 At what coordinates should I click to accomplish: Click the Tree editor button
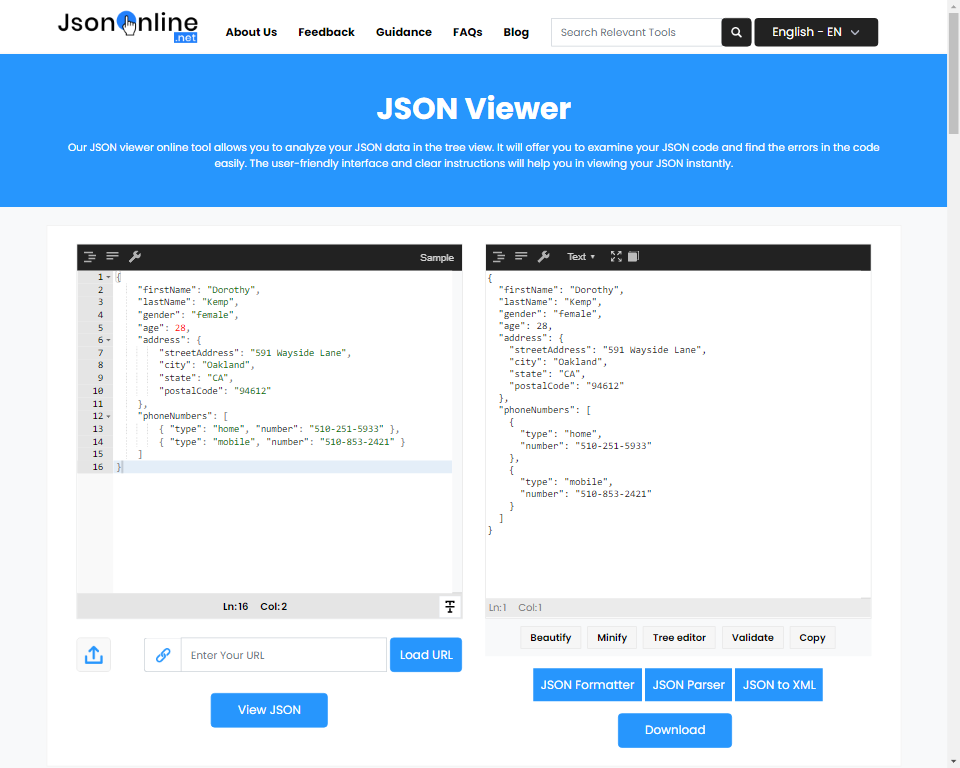coord(679,637)
